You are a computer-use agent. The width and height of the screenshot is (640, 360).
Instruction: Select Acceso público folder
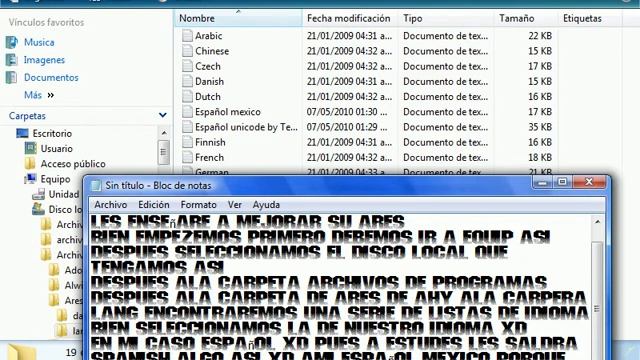(x=73, y=164)
